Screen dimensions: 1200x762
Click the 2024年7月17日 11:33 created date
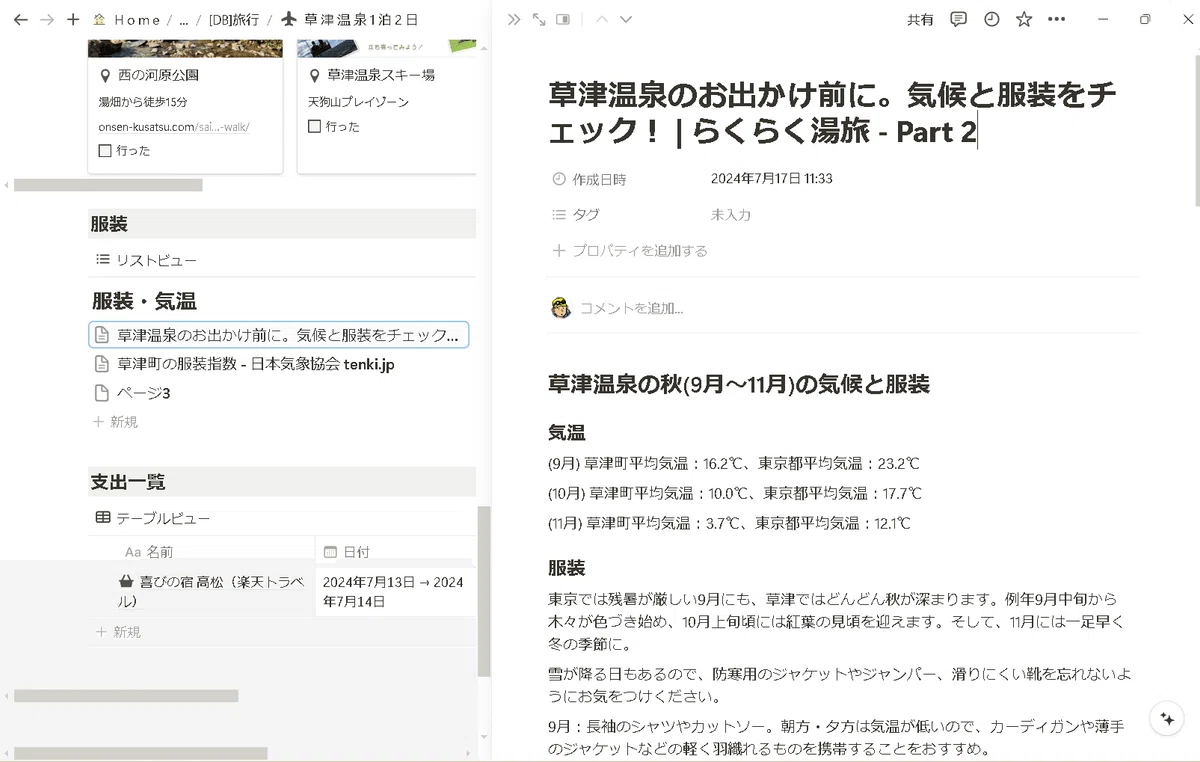[771, 179]
